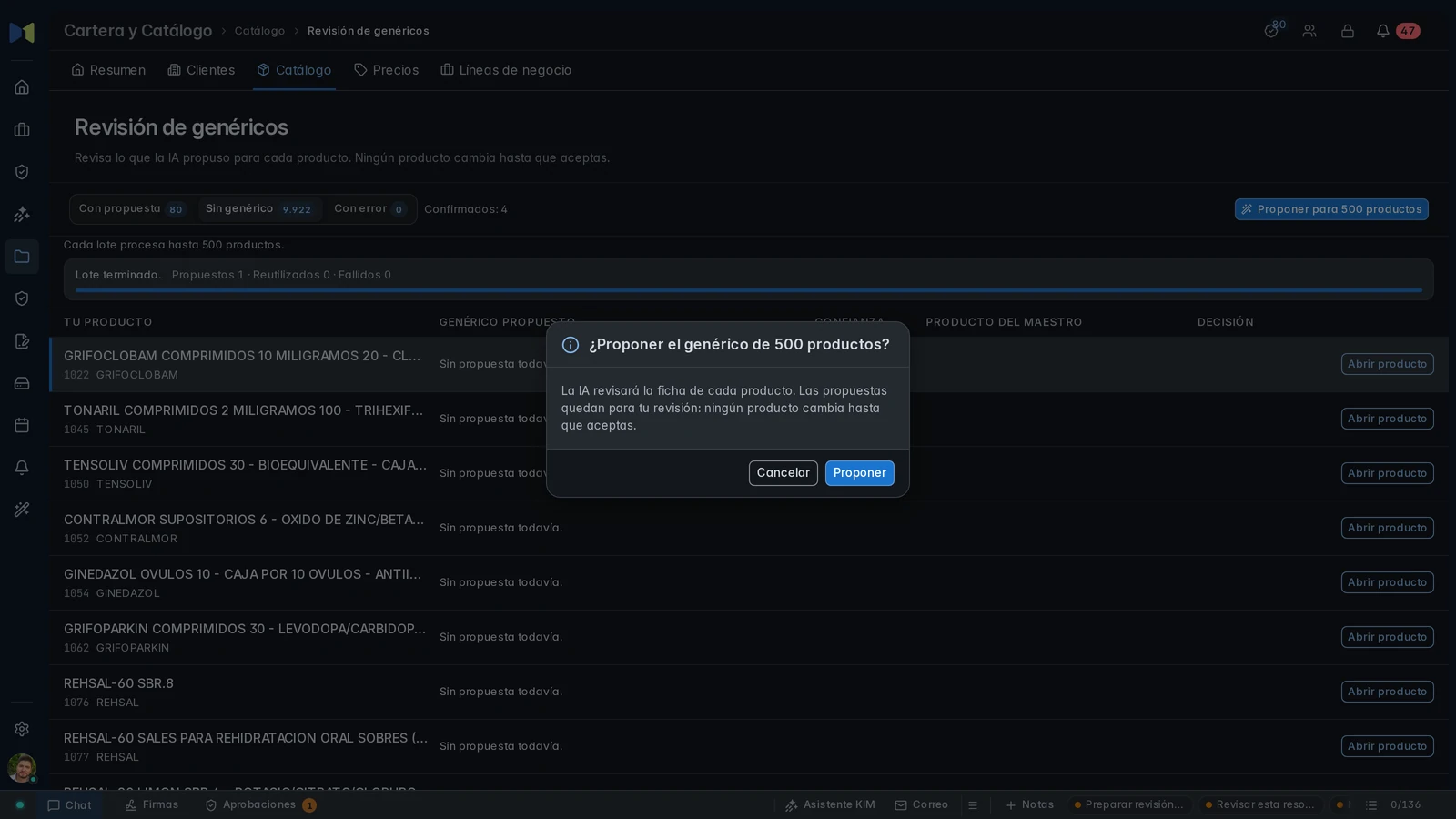1456x819 pixels.
Task: Click the Proponer button in the dialog
Action: click(859, 473)
